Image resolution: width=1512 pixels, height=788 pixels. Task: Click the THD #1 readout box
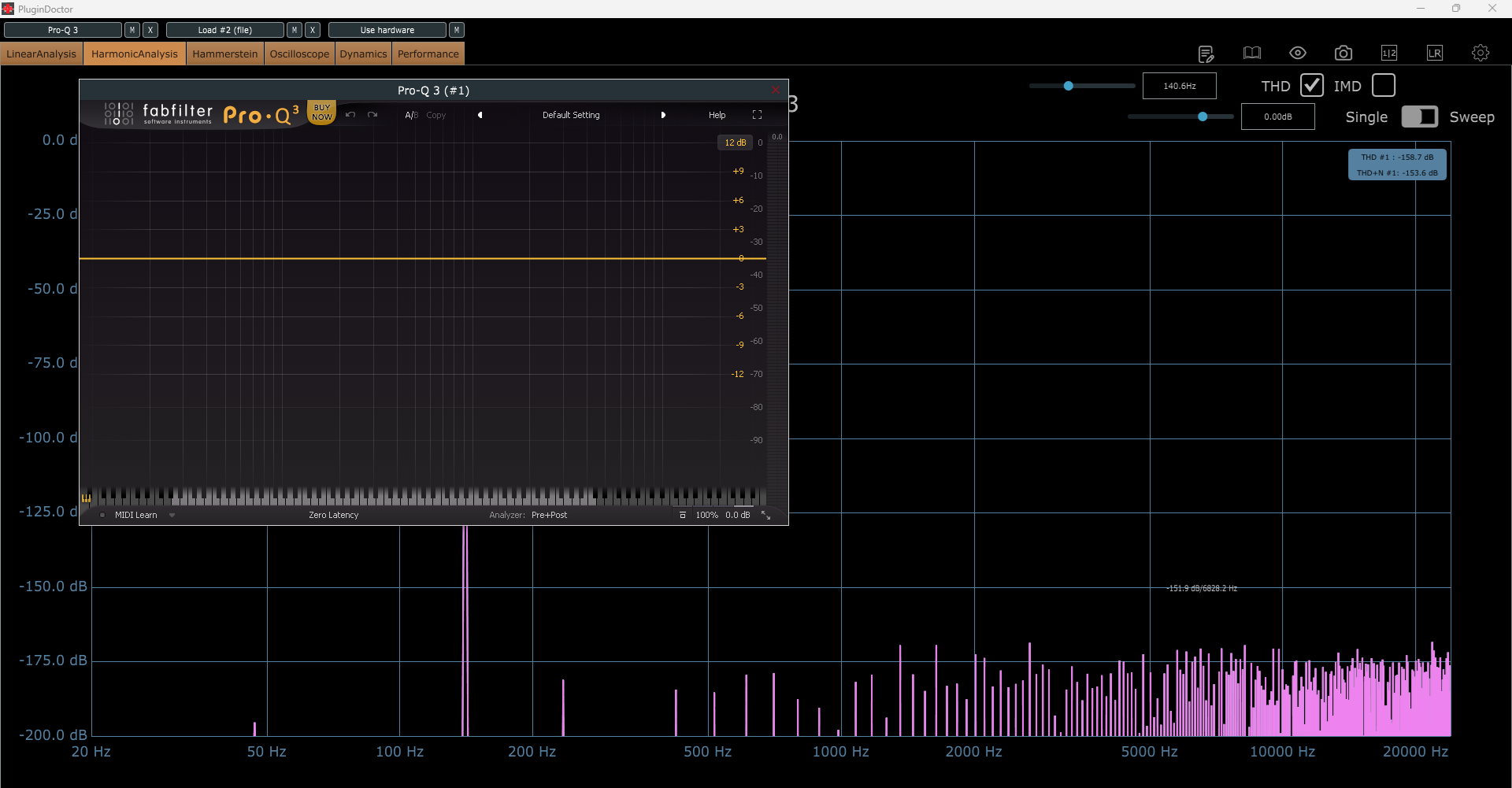click(1397, 165)
